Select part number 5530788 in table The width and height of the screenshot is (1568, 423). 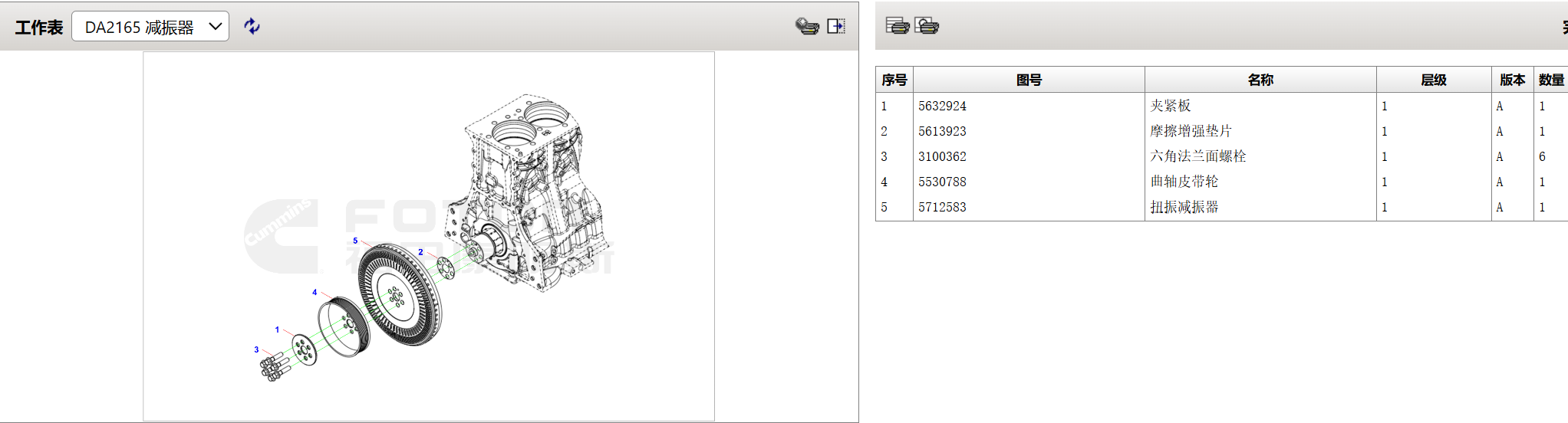[x=943, y=182]
